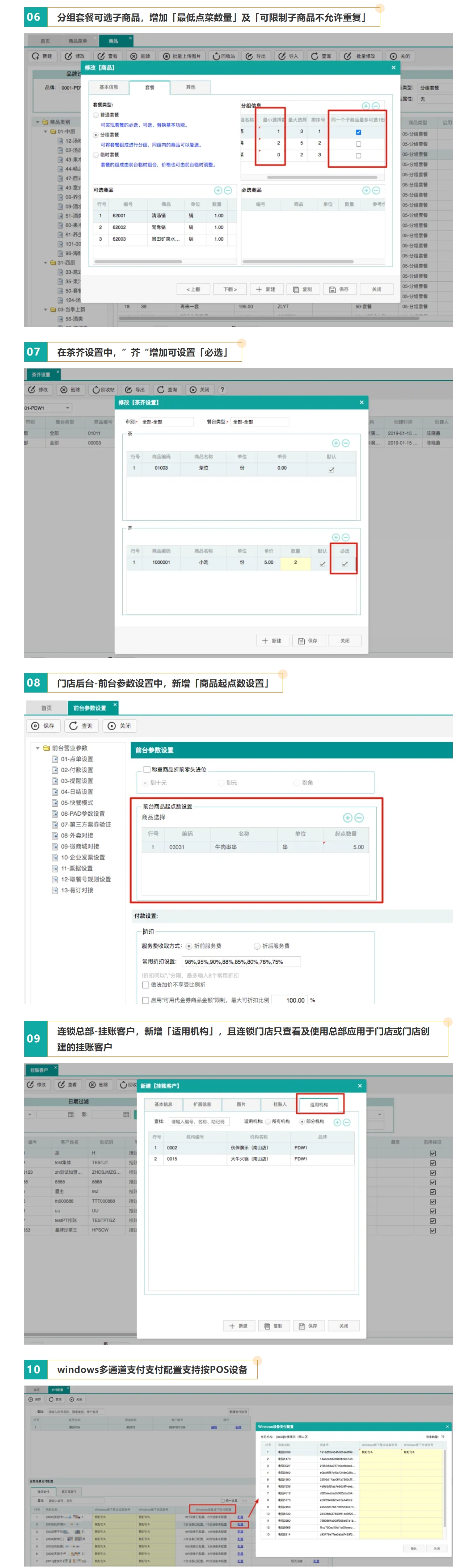Switch to 扩展信息 tab in 新建【挂账客户】 dialog

tap(202, 1104)
